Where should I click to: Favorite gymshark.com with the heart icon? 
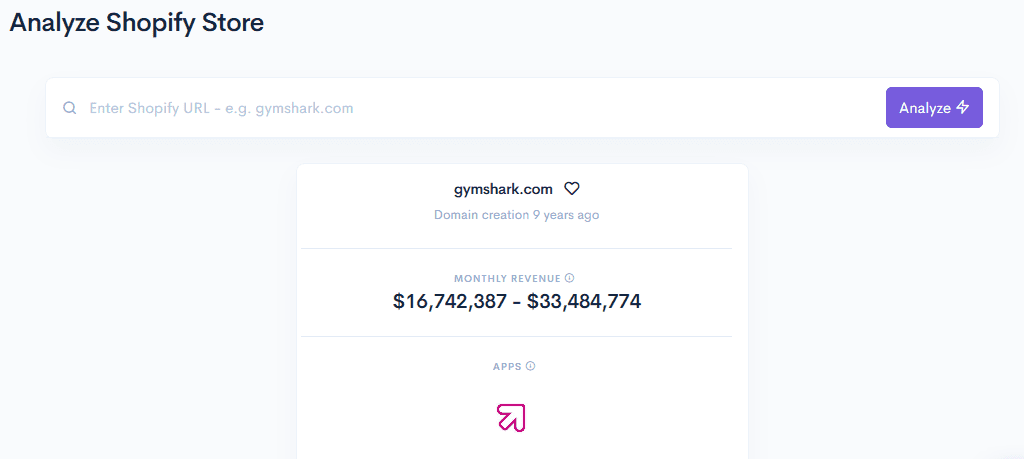click(572, 189)
